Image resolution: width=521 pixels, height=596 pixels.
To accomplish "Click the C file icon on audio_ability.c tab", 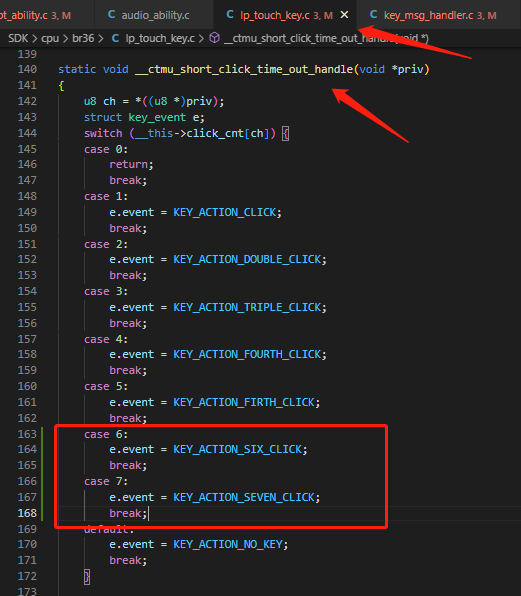I will tap(112, 14).
